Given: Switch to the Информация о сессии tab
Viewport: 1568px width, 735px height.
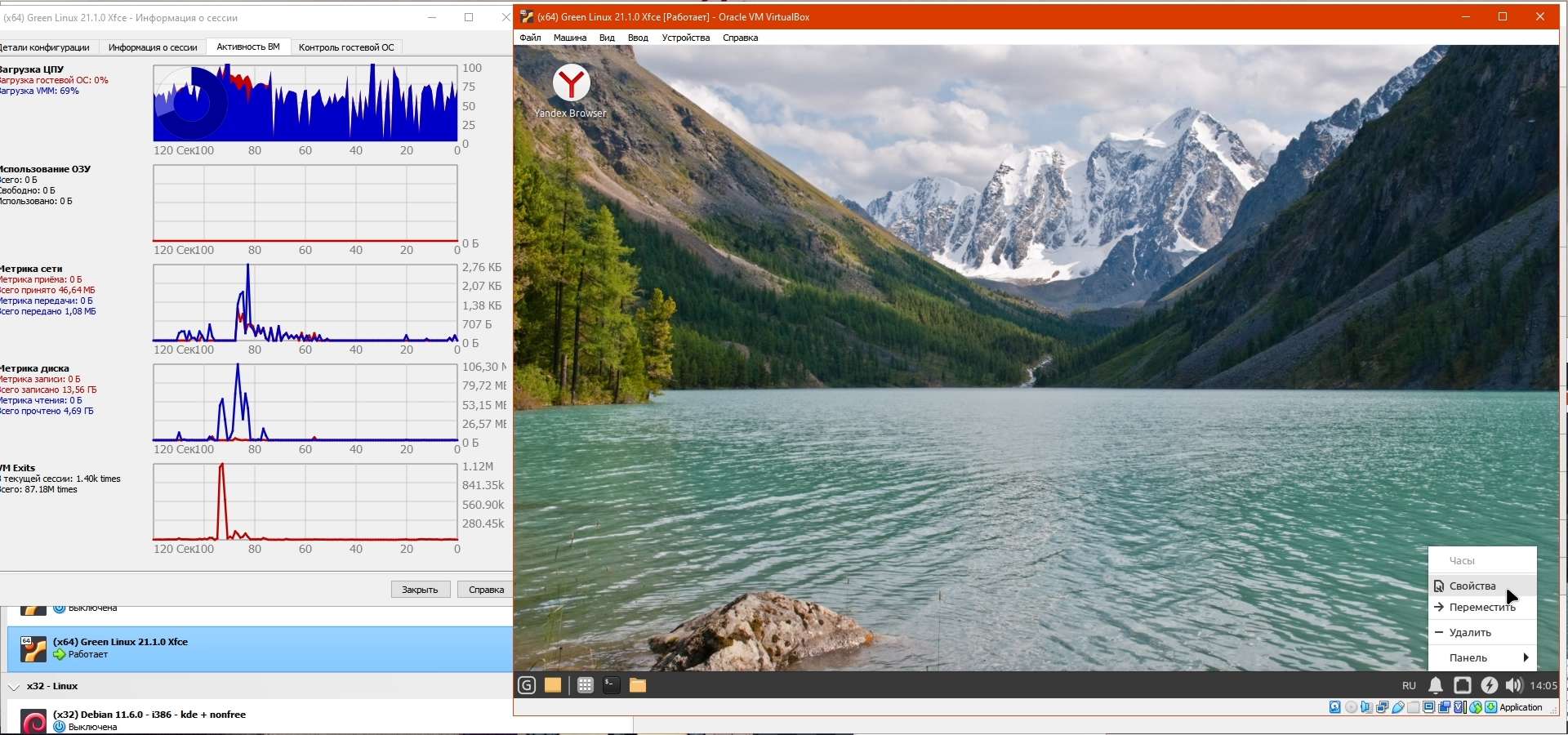Looking at the screenshot, I should coord(153,47).
